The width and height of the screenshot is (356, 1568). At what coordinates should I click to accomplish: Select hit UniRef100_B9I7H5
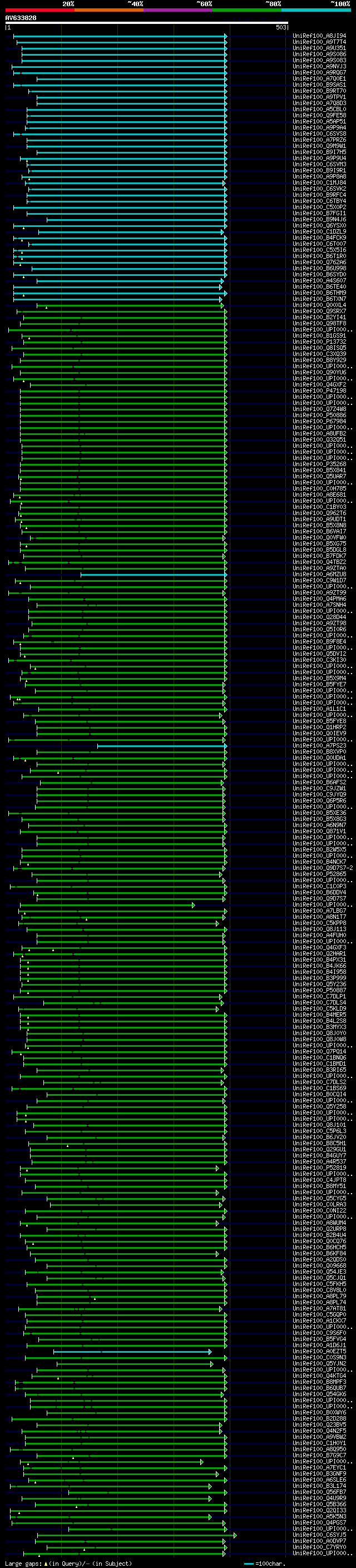[319, 152]
